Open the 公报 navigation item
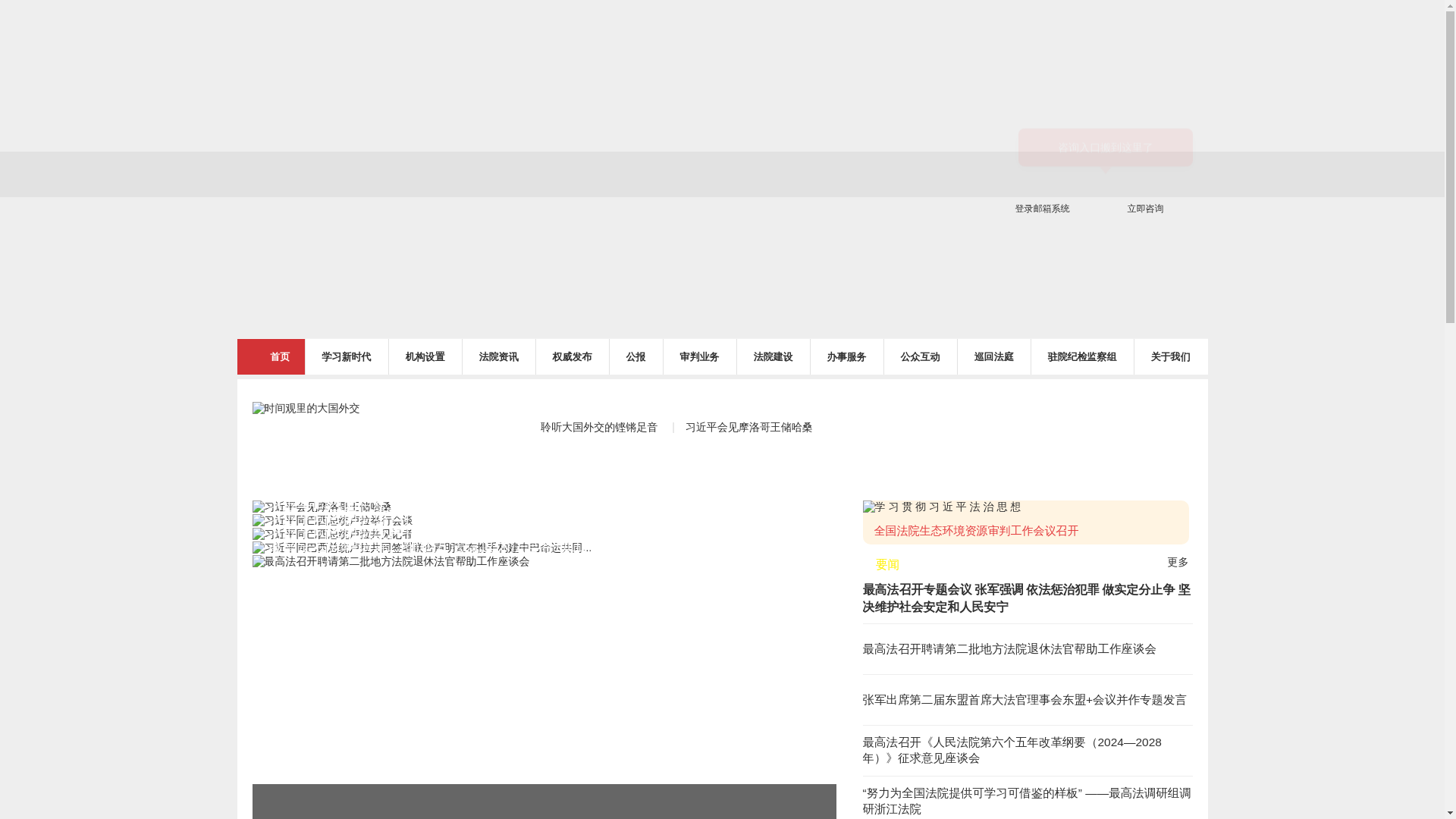The image size is (1456, 819). [636, 356]
